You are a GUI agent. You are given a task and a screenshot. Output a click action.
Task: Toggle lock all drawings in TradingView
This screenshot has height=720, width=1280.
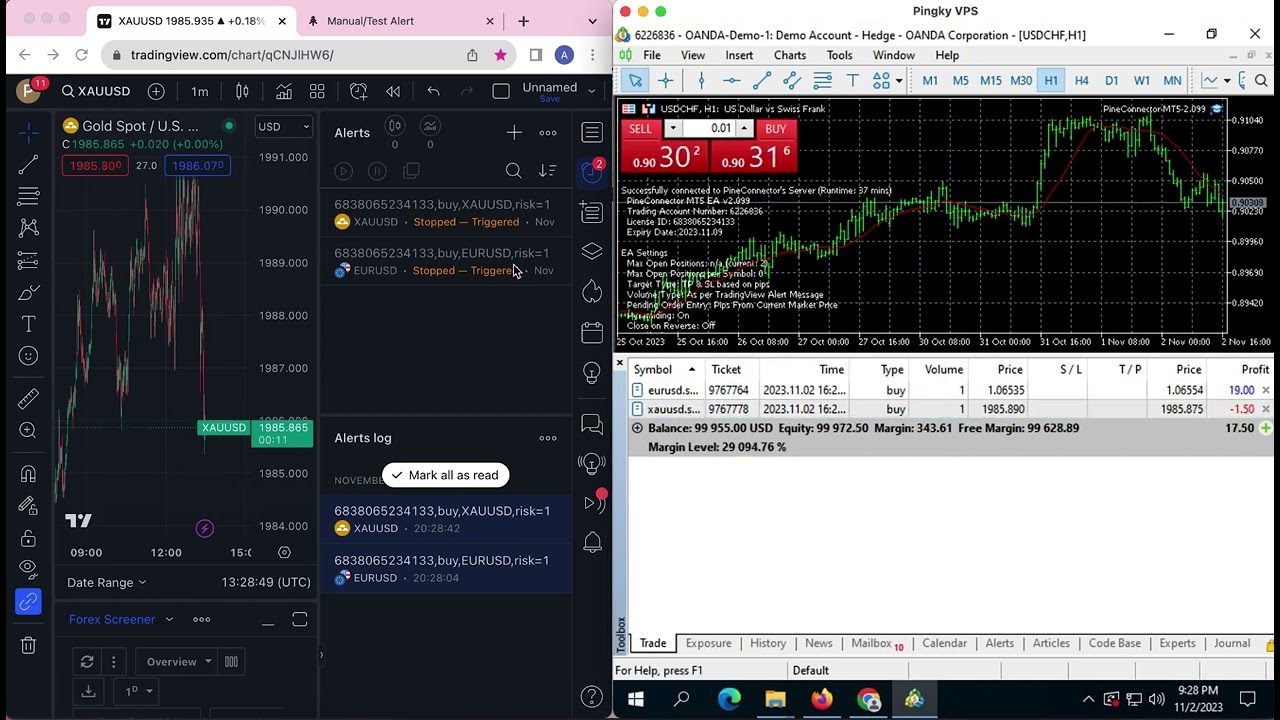[x=28, y=538]
